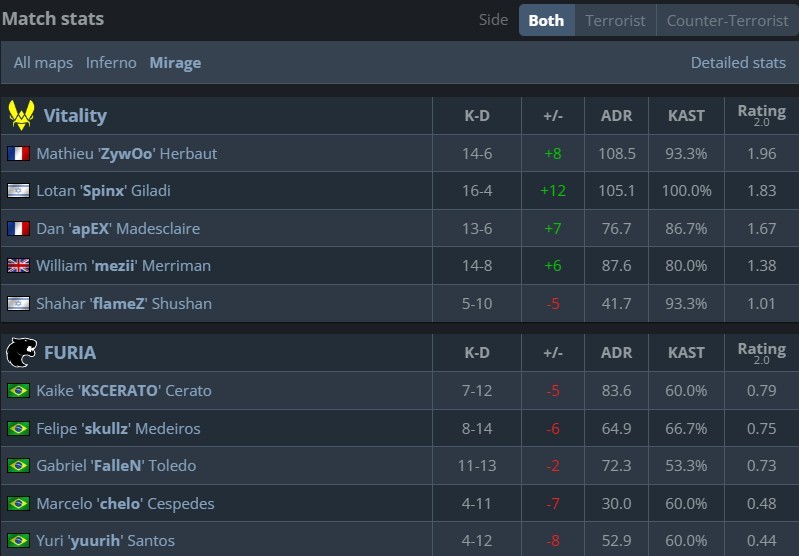Viewport: 799px width, 556px height.
Task: Click the FURIA panther logo icon
Action: (20, 352)
